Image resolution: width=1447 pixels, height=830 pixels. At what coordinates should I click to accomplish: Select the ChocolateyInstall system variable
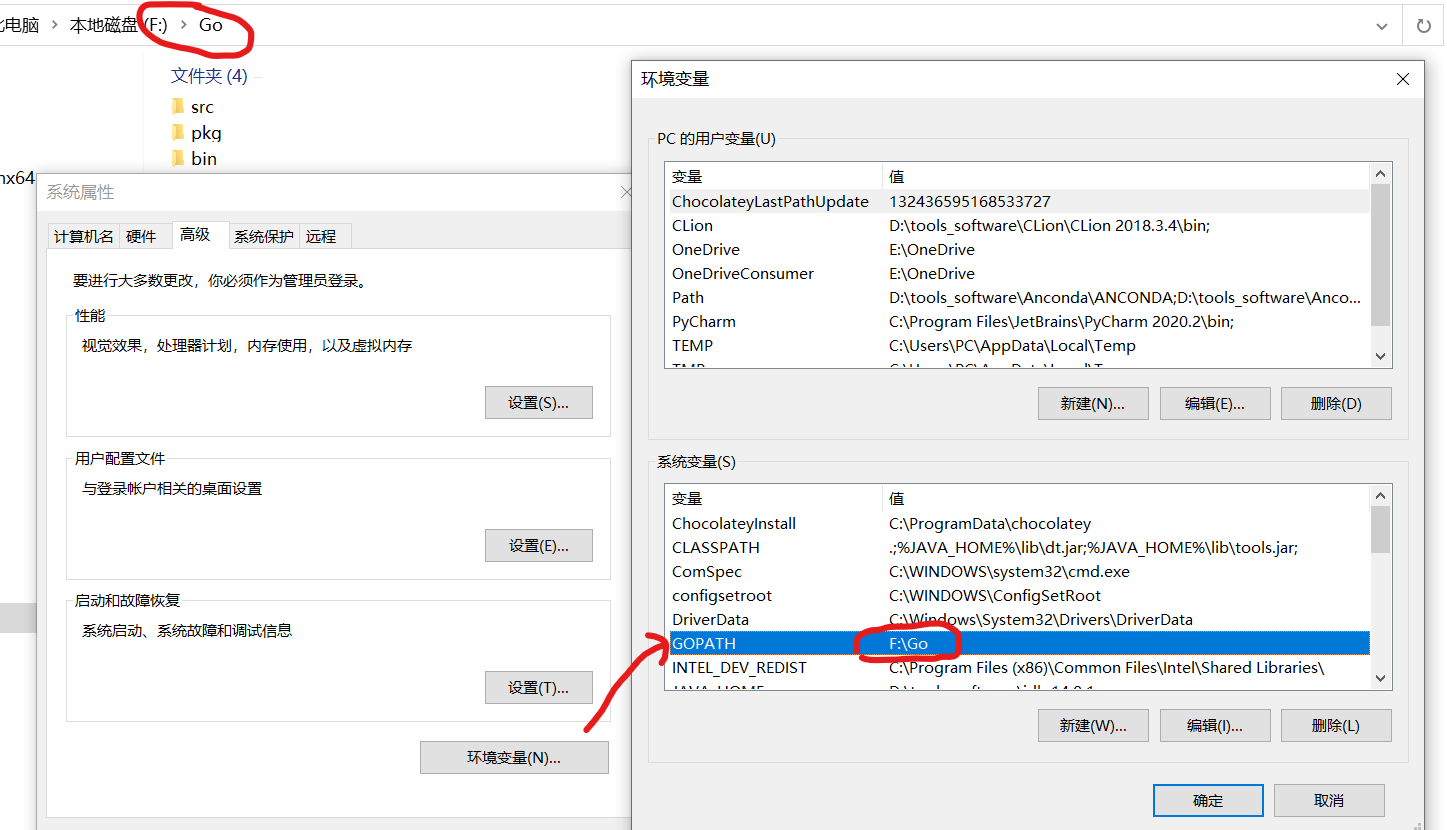1018,524
